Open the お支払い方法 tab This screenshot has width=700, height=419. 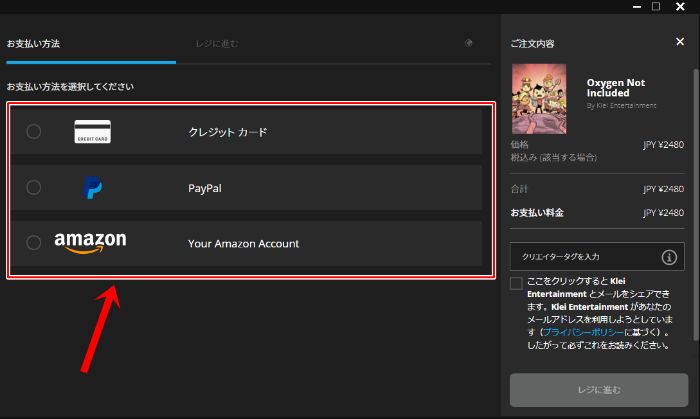[x=33, y=44]
